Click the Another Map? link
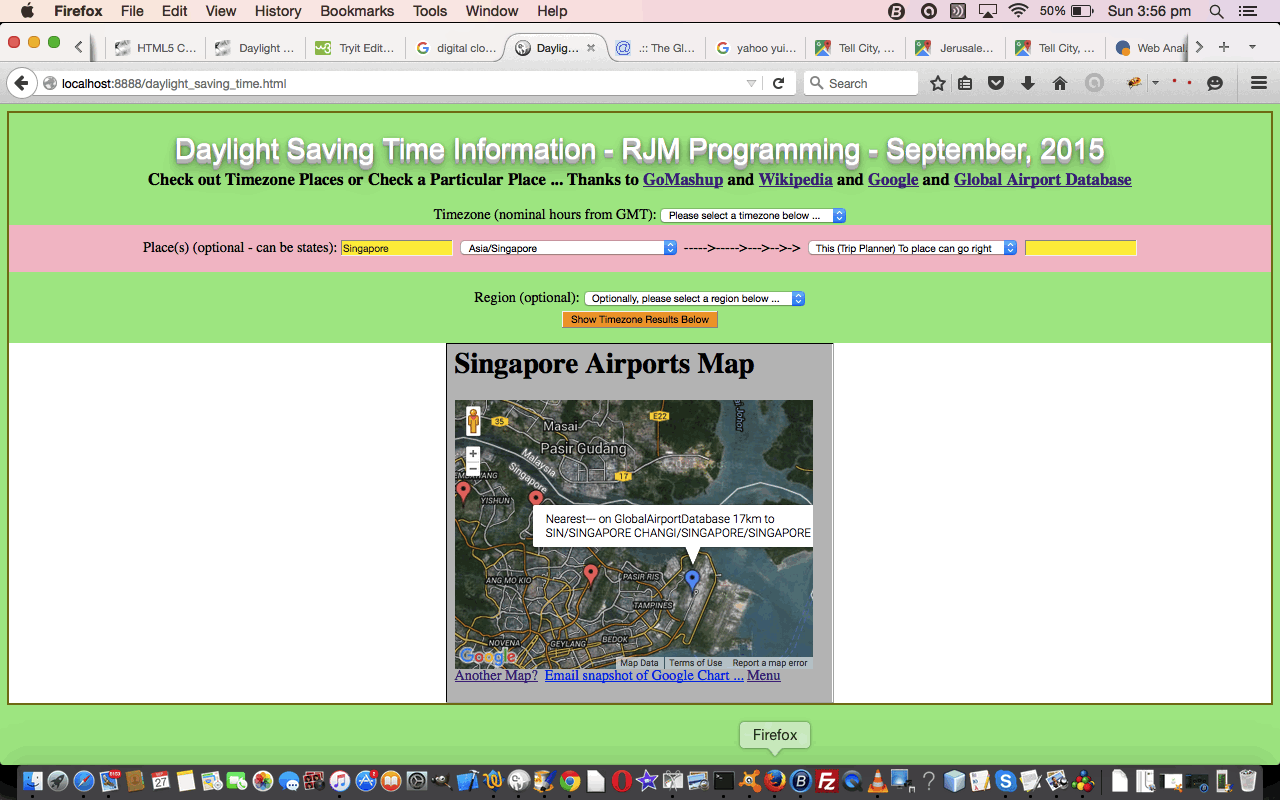The width and height of the screenshot is (1280, 800). (x=496, y=676)
